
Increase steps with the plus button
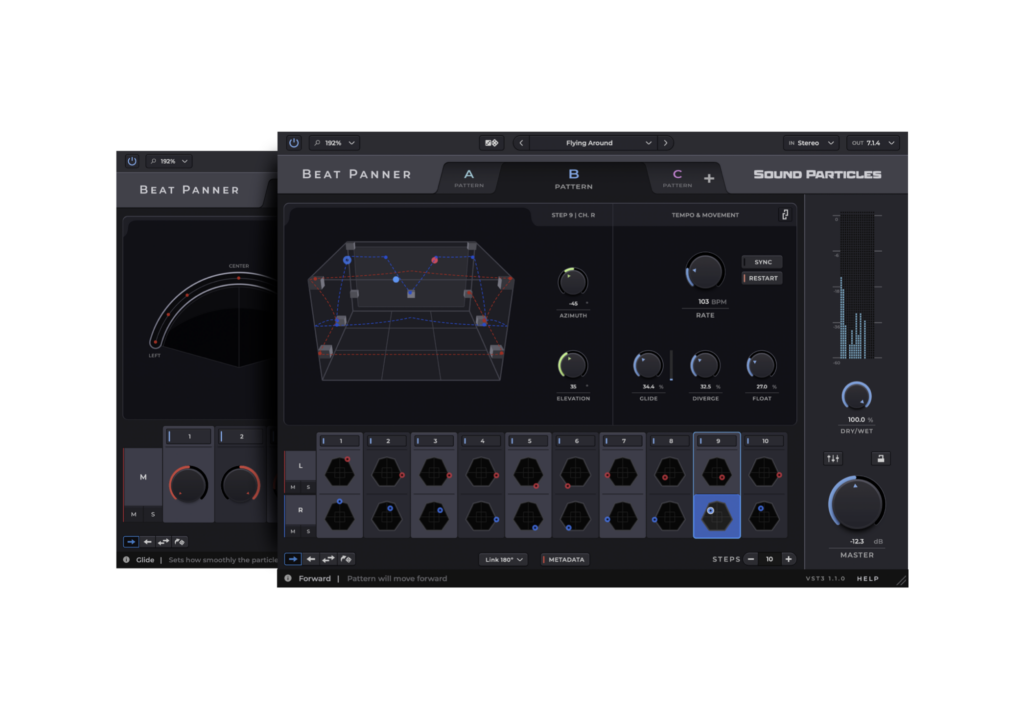pyautogui.click(x=789, y=559)
